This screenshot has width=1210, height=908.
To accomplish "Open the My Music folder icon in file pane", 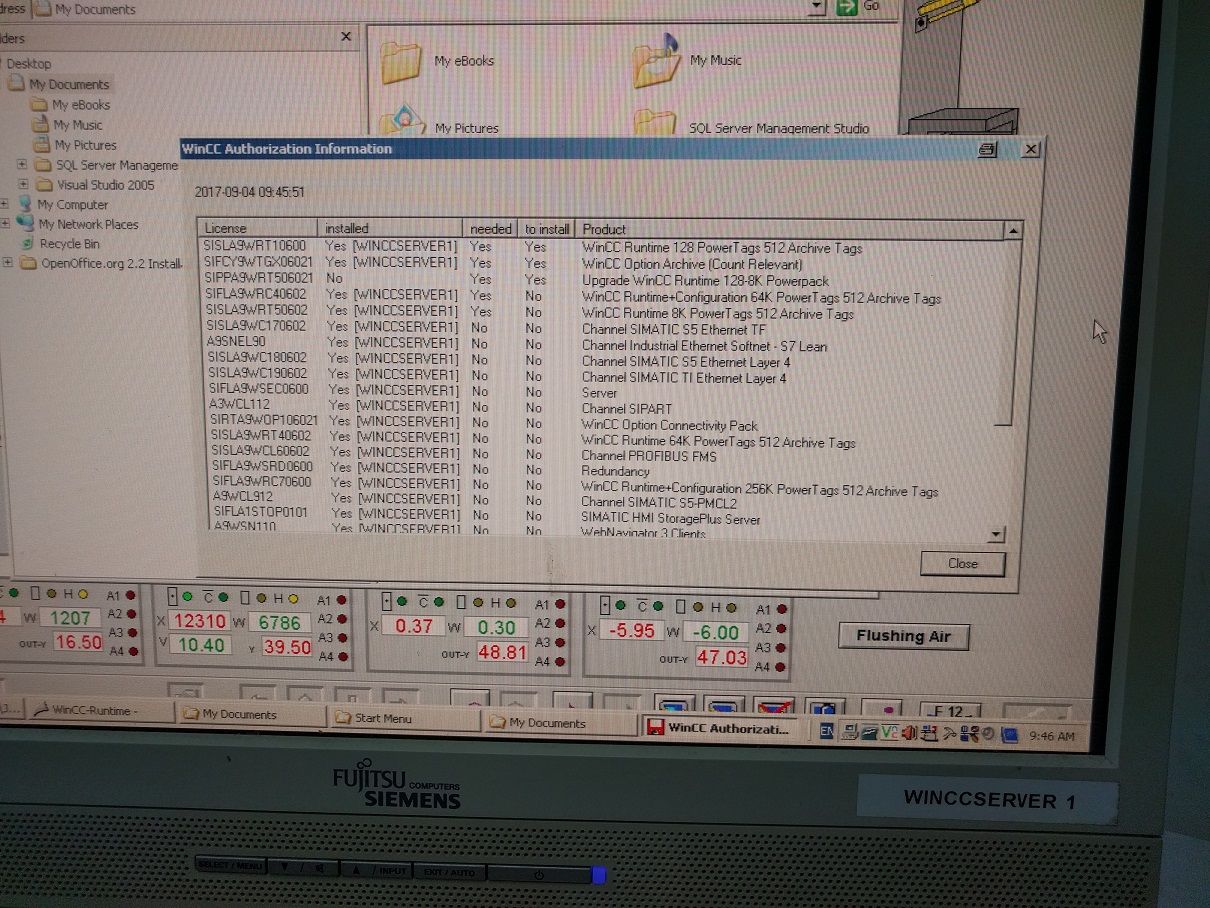I will pyautogui.click(x=656, y=60).
